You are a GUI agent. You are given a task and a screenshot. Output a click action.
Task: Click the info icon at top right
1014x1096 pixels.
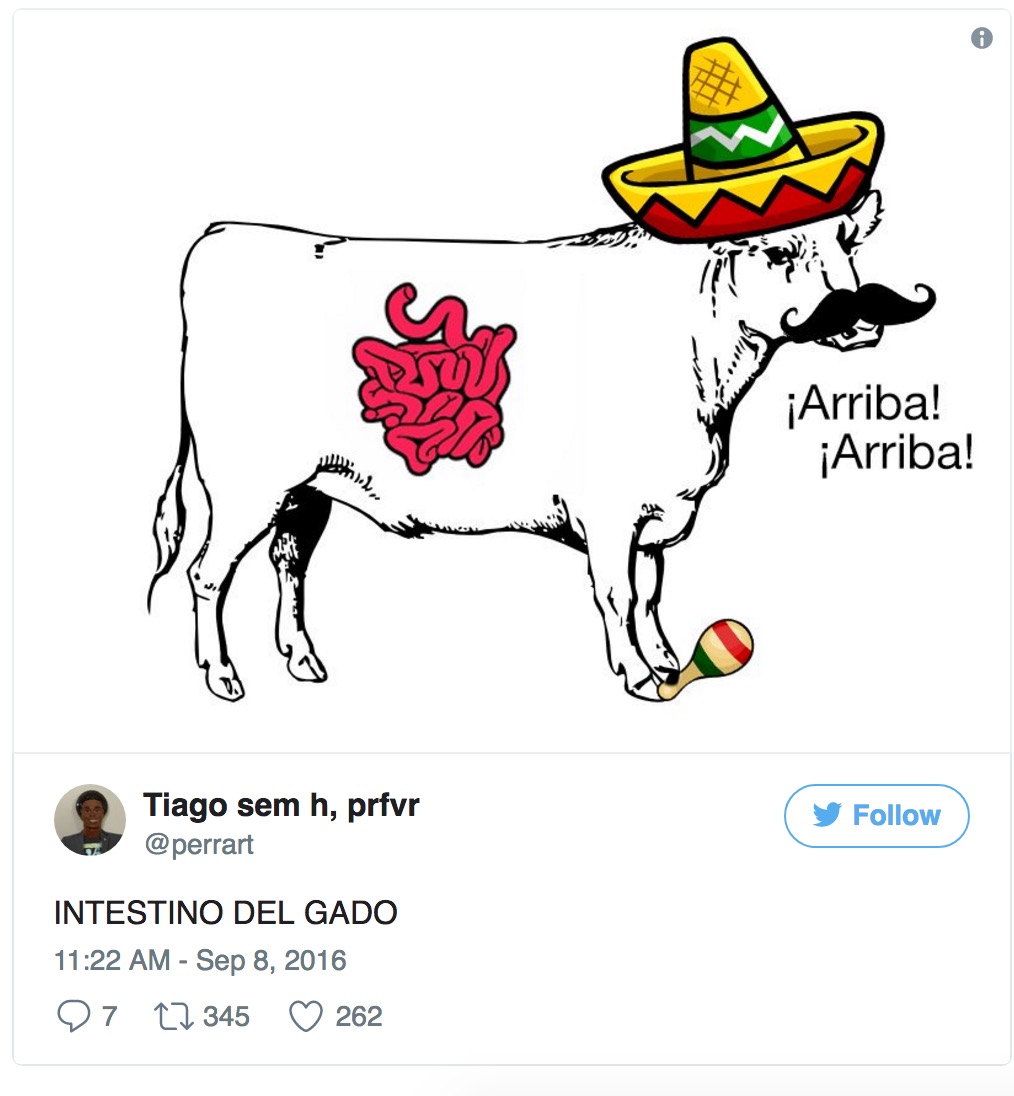[981, 38]
